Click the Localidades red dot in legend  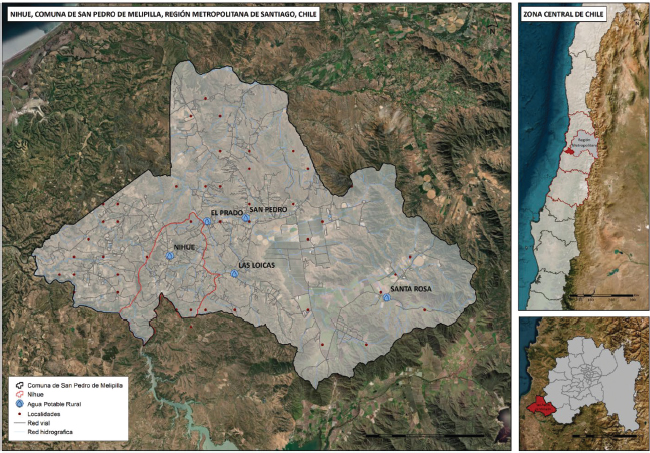point(19,414)
